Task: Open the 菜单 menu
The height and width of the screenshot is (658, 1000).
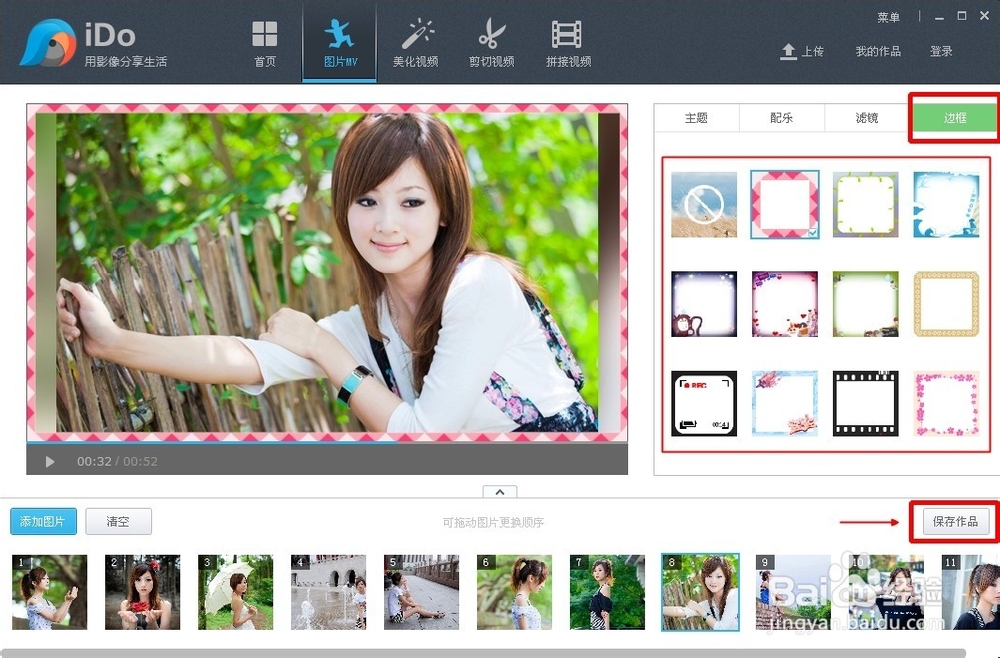Action: tap(888, 17)
